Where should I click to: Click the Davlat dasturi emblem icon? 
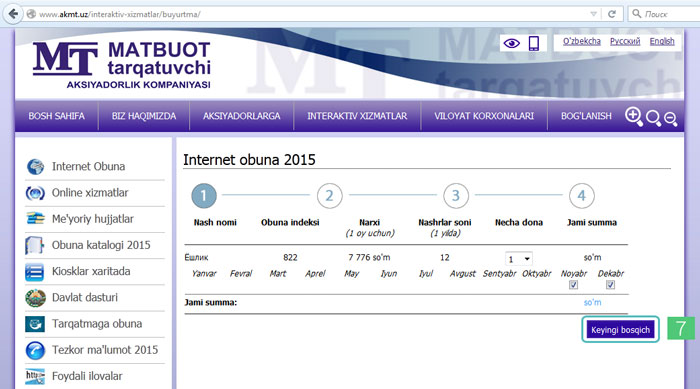click(x=35, y=298)
